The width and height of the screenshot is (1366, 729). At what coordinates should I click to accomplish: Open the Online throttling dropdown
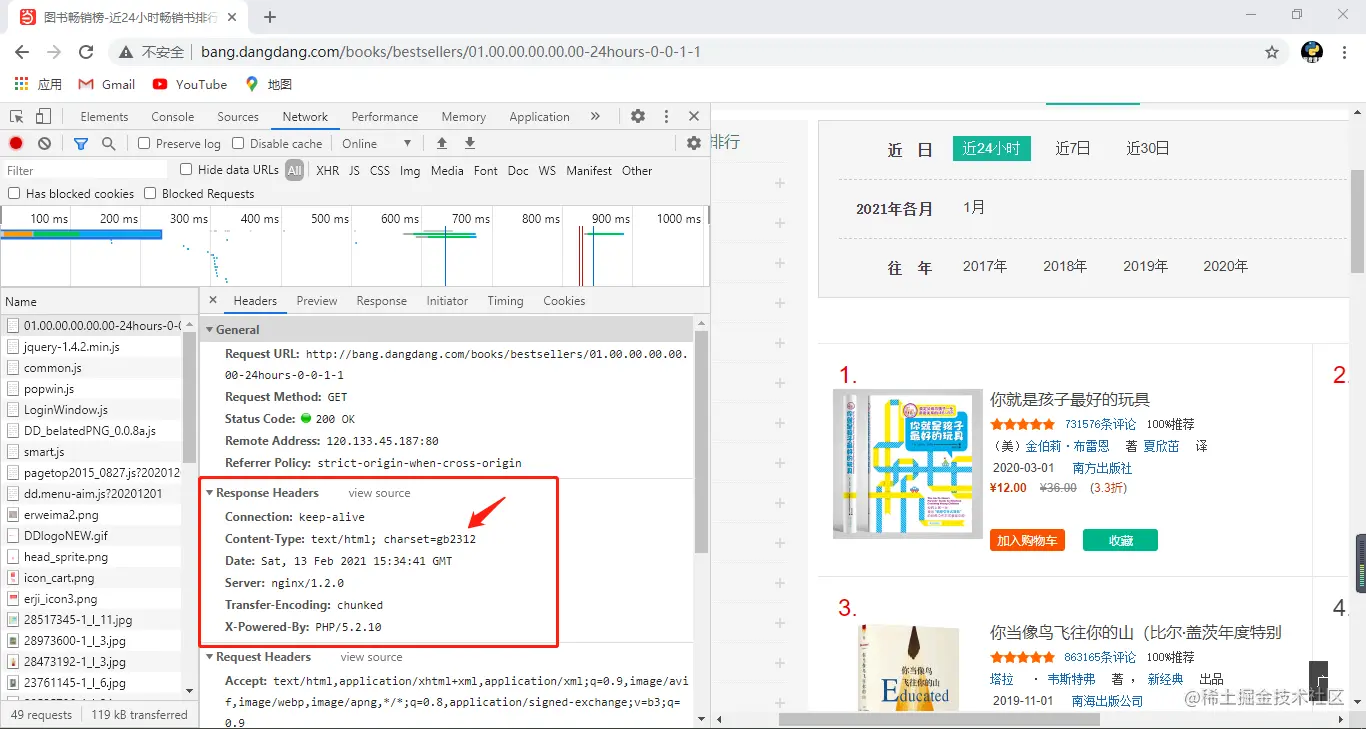coord(376,143)
